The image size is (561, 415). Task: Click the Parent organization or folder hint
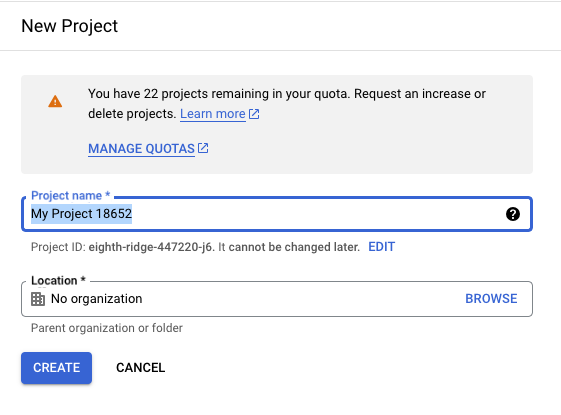[107, 328]
